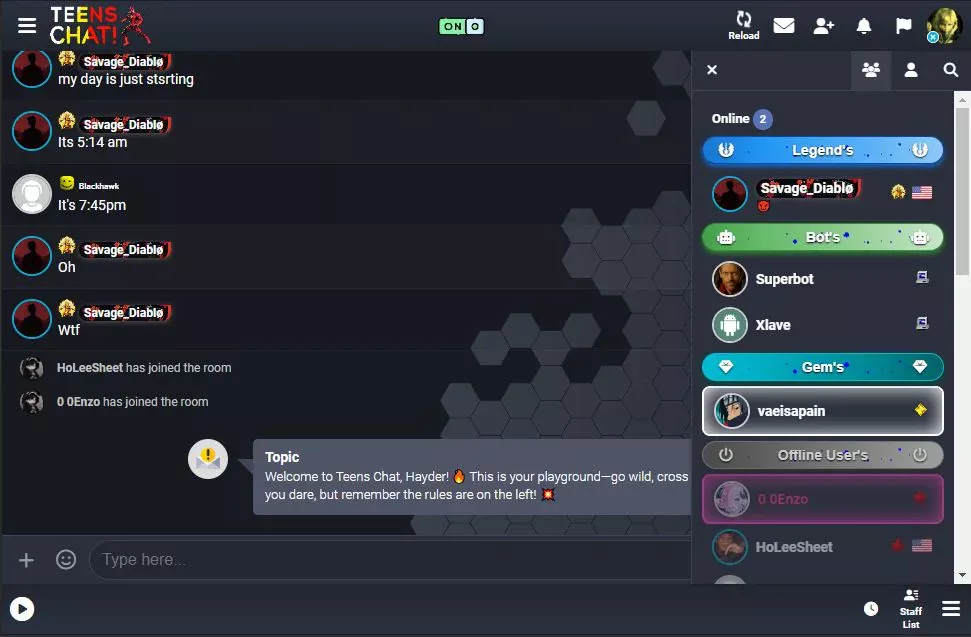Viewport: 971px width, 637px height.
Task: Switch to the user list group tab
Action: (x=870, y=70)
